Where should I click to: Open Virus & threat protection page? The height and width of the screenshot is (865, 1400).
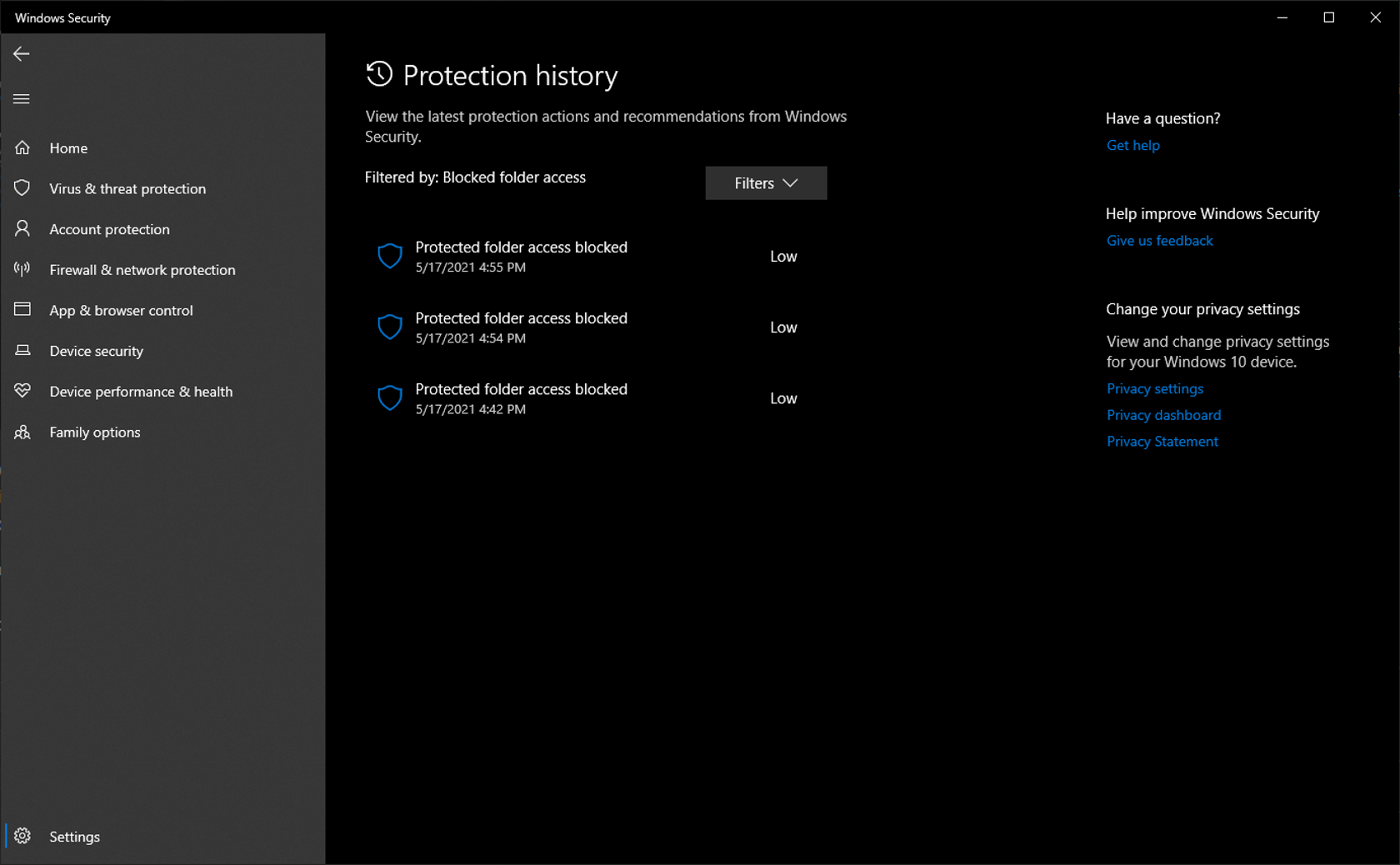pos(162,188)
